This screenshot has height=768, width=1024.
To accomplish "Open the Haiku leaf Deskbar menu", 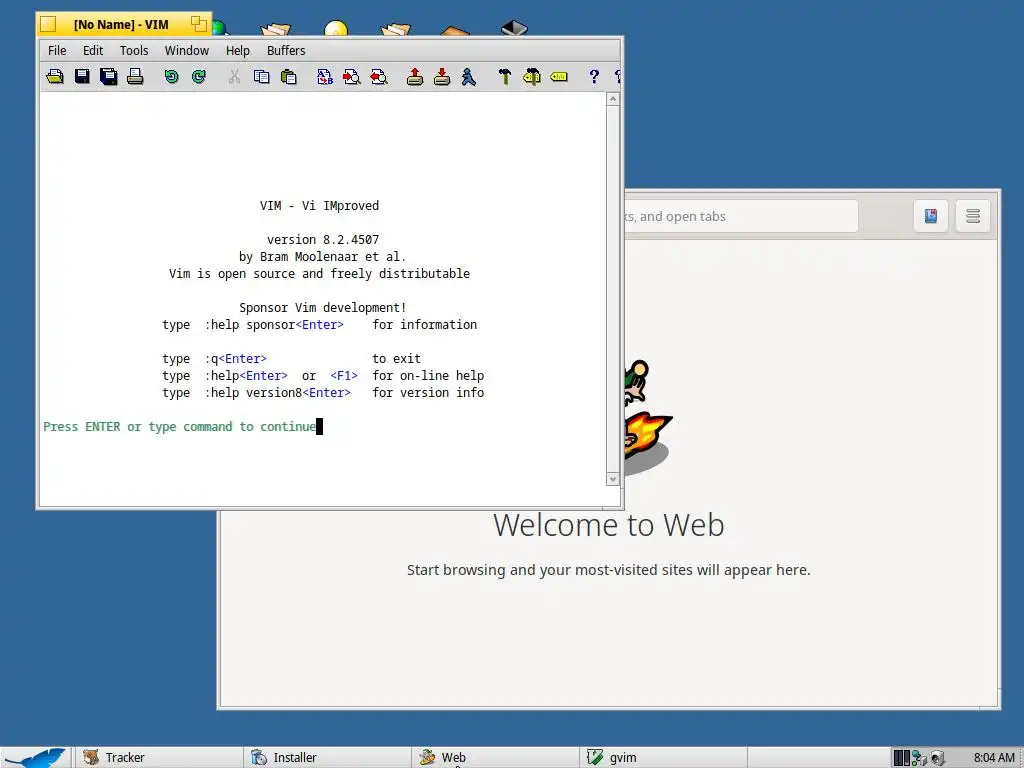I will [x=36, y=758].
